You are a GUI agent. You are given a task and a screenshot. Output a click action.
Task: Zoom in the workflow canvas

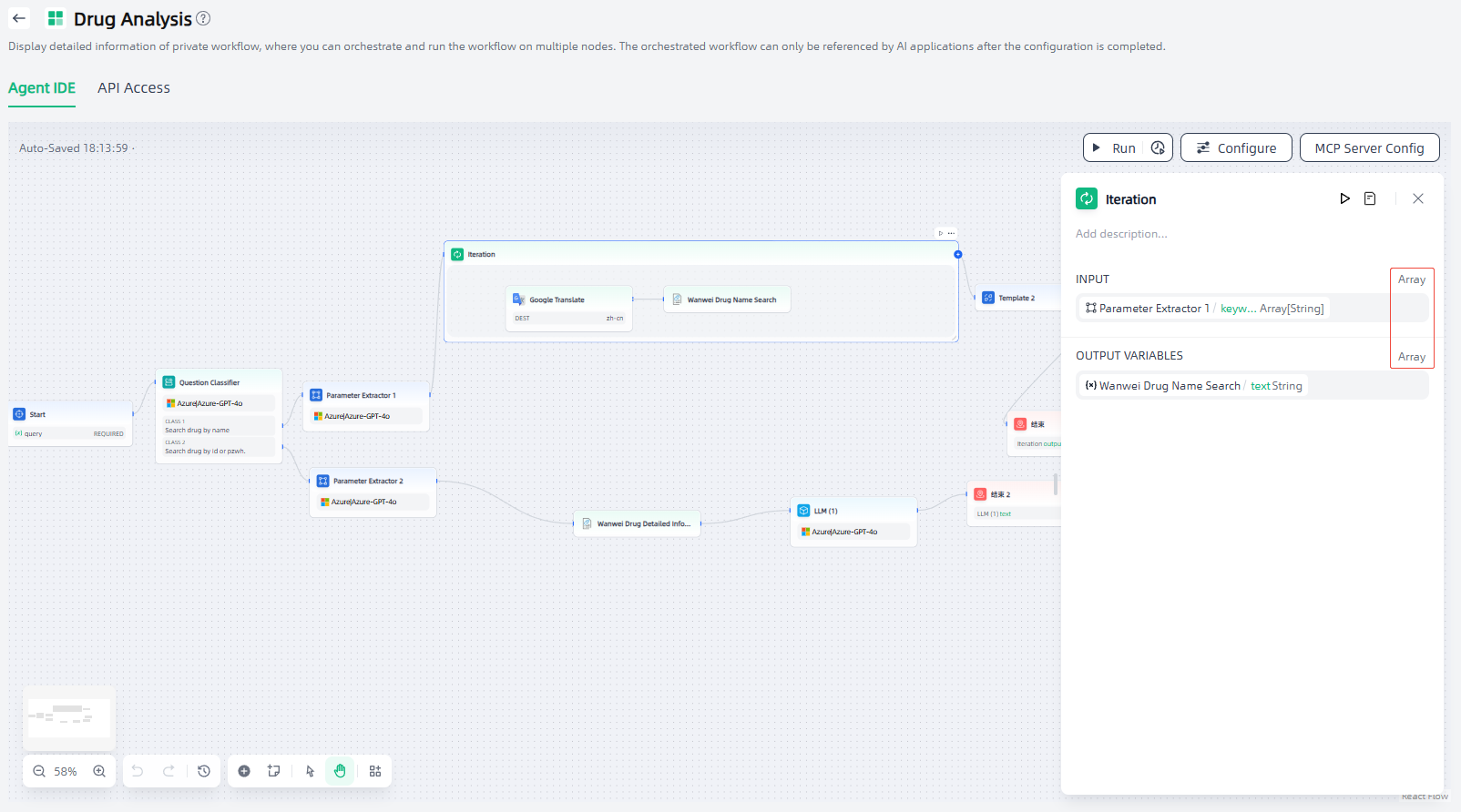click(99, 771)
